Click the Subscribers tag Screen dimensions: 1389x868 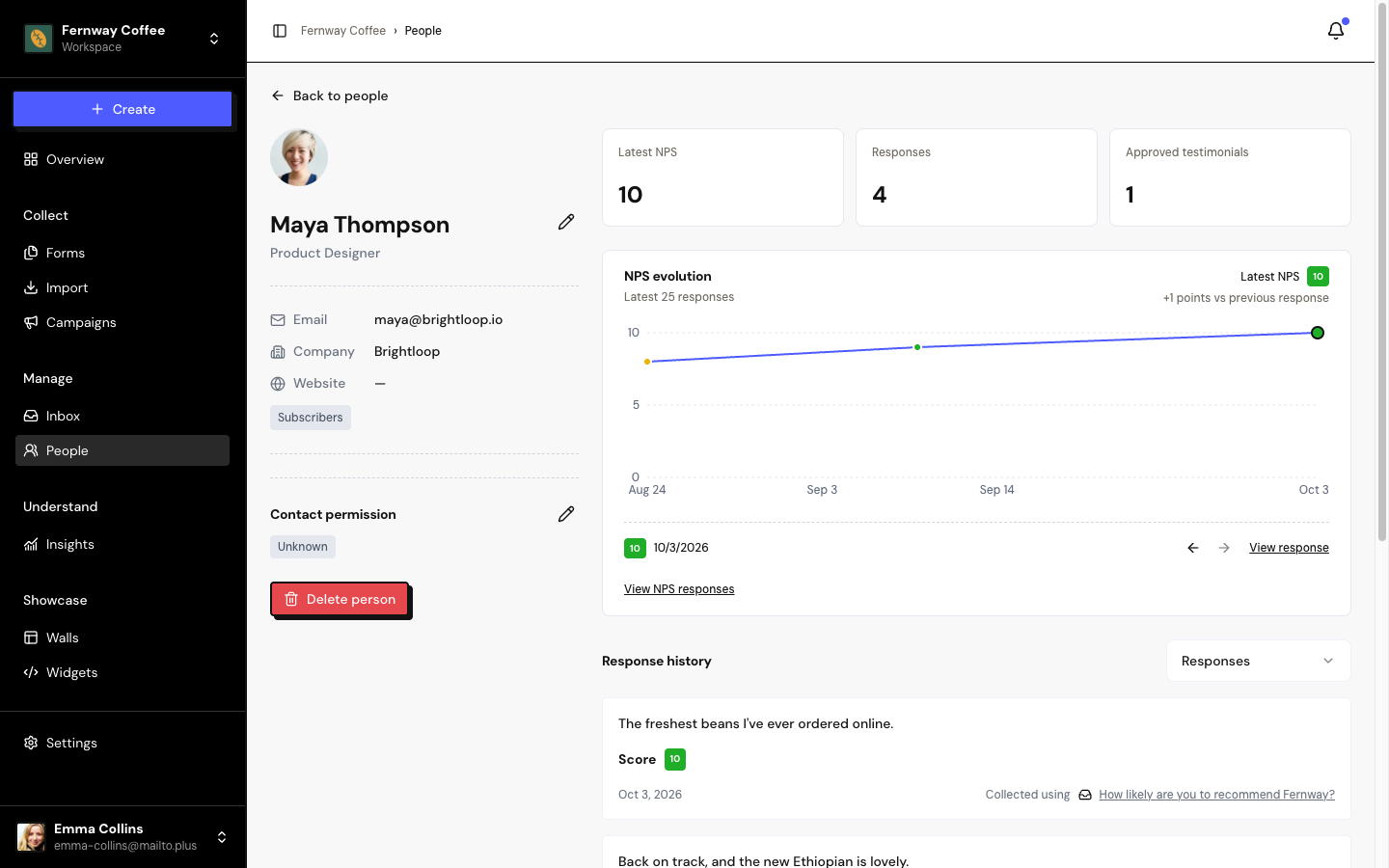coord(311,418)
